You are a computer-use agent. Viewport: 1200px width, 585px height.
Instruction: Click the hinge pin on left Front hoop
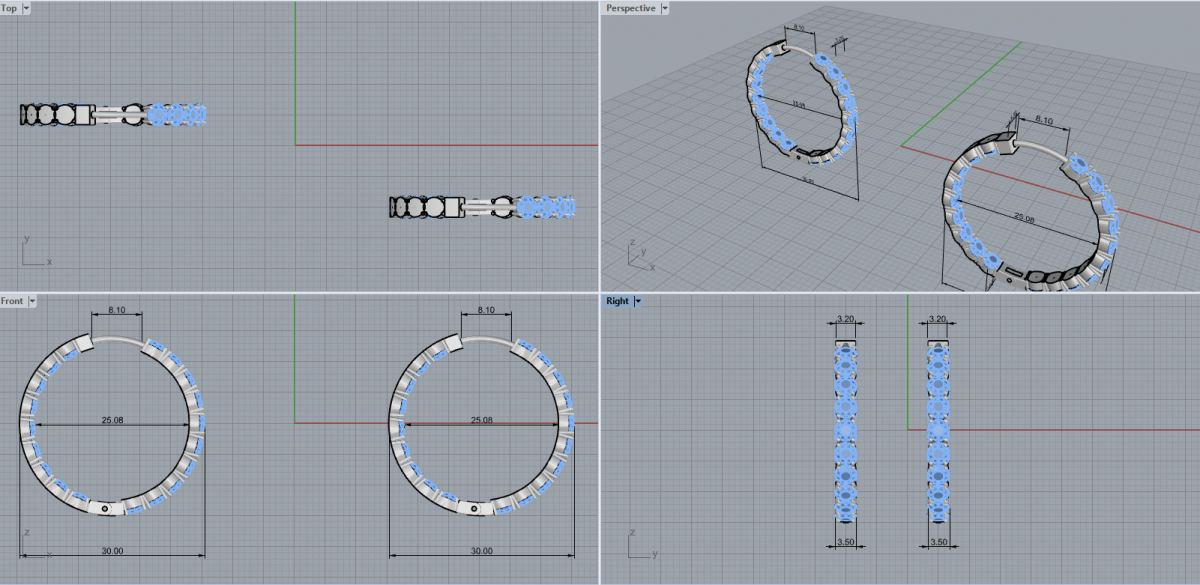pyautogui.click(x=106, y=508)
